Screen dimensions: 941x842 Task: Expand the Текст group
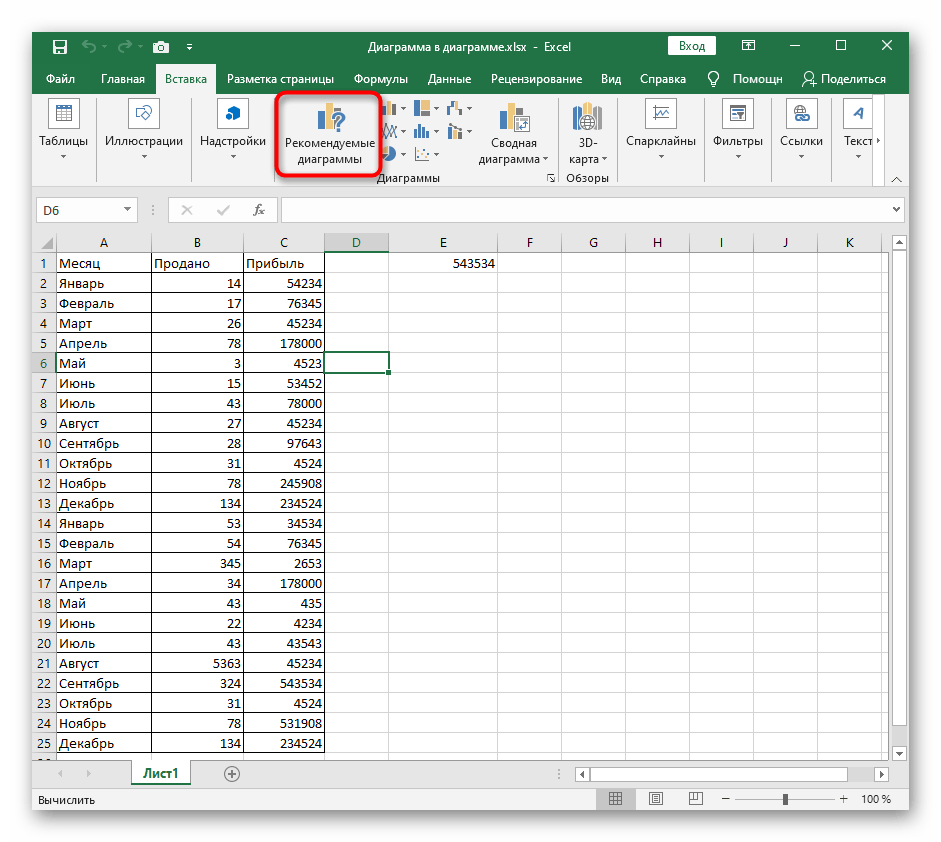pos(858,131)
